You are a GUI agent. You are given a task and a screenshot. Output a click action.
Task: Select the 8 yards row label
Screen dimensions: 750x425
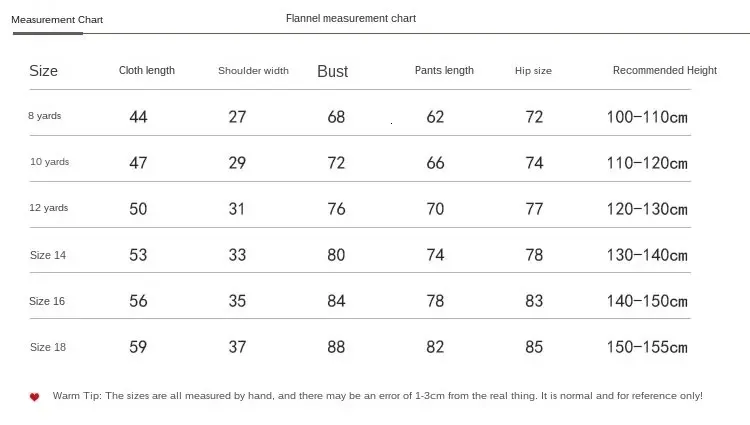point(44,116)
